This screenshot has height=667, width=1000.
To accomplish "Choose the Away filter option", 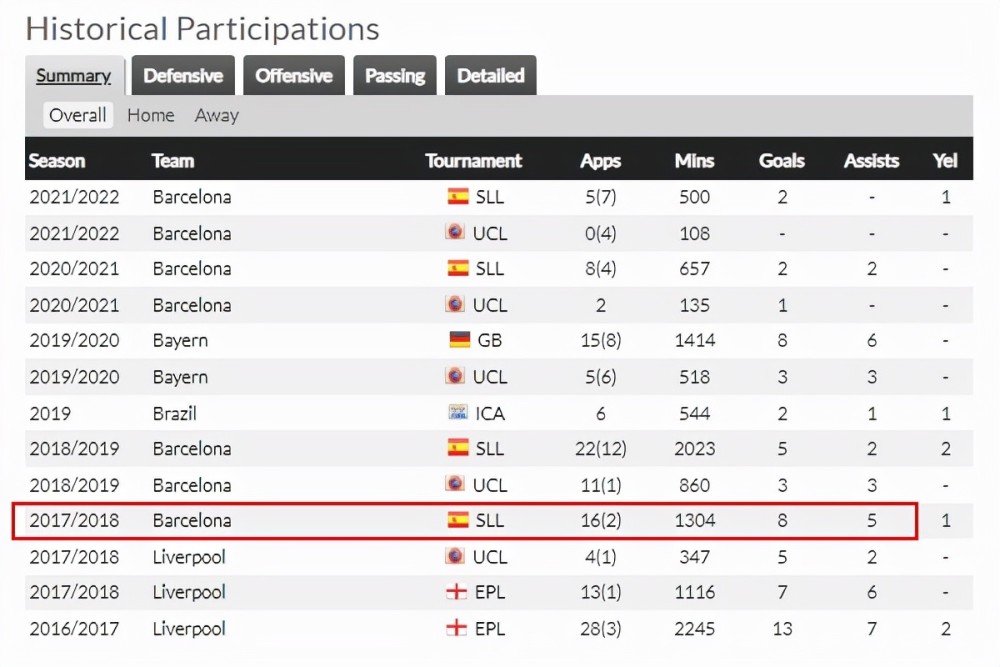I will click(217, 115).
